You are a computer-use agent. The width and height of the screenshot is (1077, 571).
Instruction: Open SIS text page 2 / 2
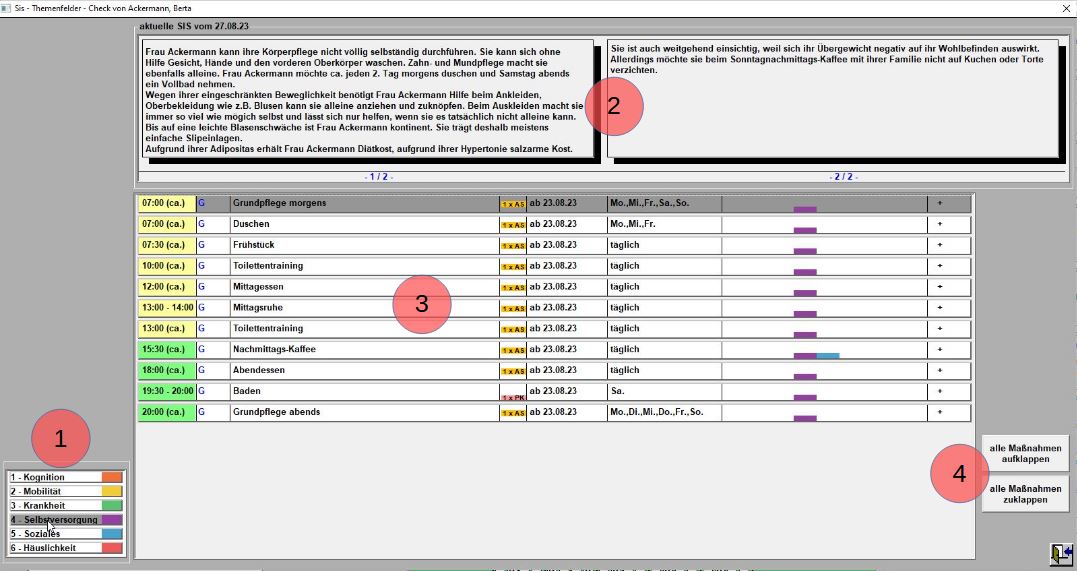[843, 177]
